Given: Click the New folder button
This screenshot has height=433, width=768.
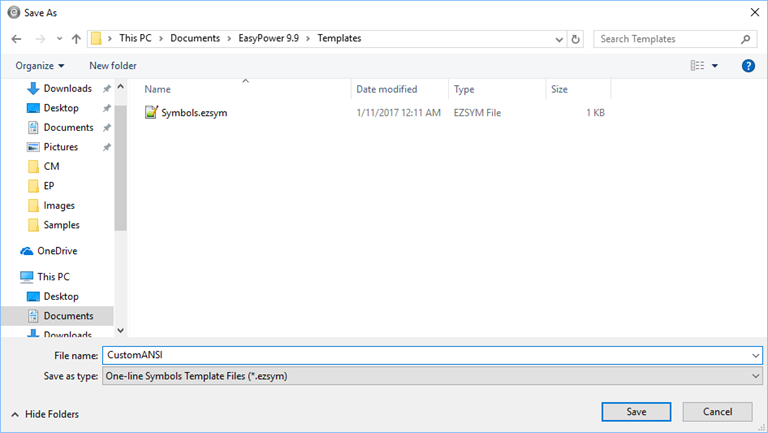Looking at the screenshot, I should (x=112, y=66).
